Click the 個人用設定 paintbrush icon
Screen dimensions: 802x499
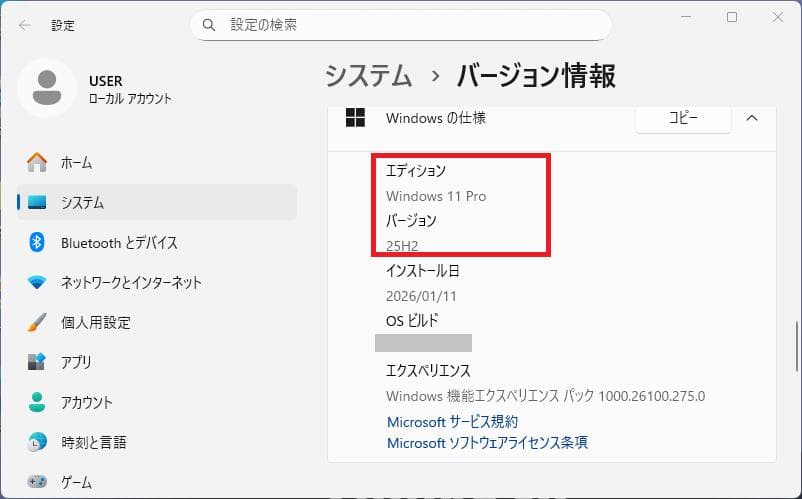tap(37, 322)
